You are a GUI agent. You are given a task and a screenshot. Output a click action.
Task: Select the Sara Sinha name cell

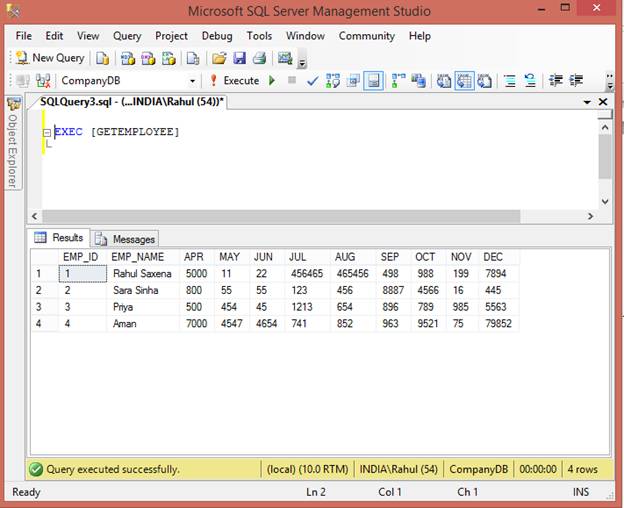[143, 290]
